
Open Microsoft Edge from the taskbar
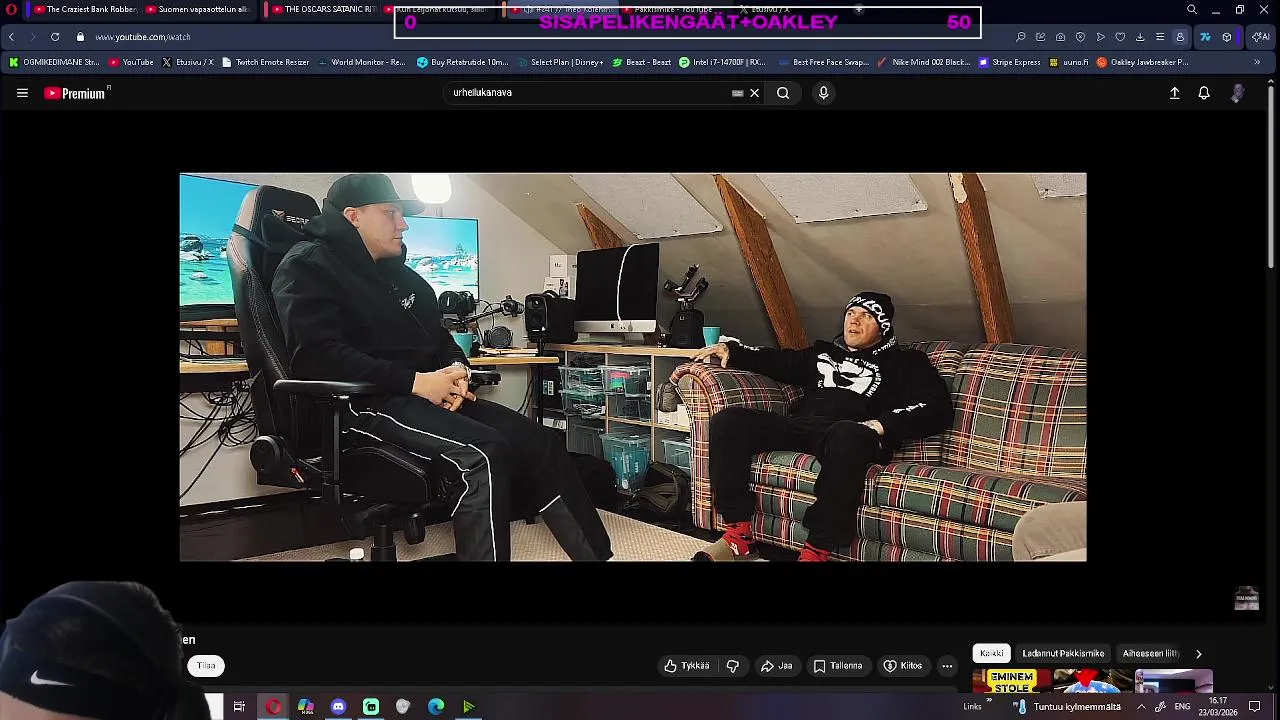point(436,707)
